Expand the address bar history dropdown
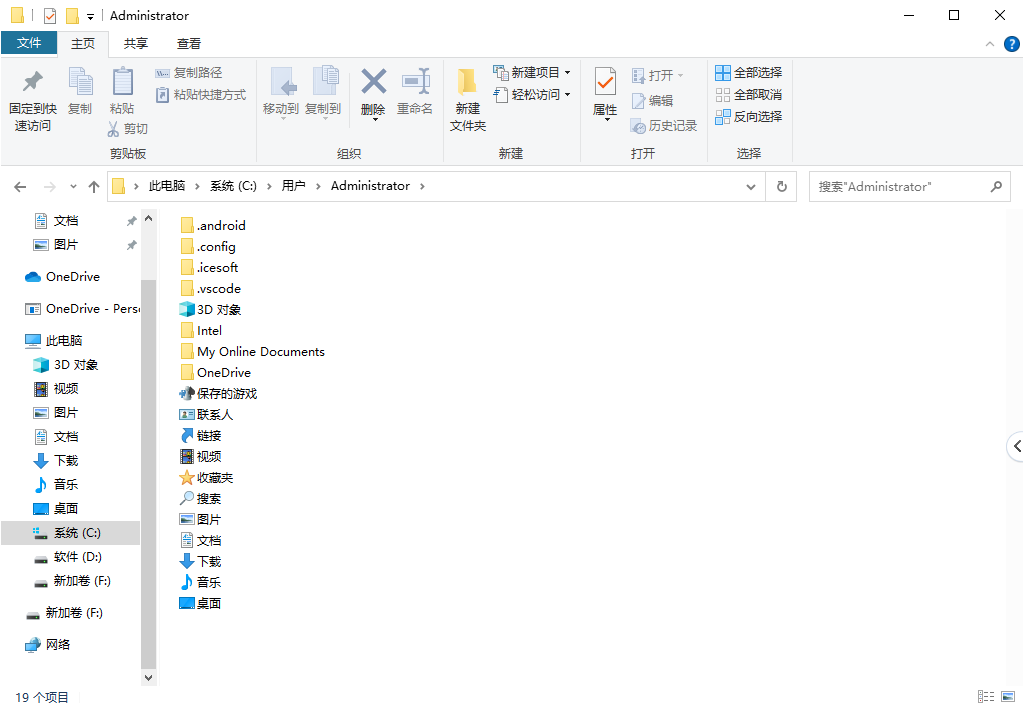This screenshot has width=1024, height=710. [751, 186]
